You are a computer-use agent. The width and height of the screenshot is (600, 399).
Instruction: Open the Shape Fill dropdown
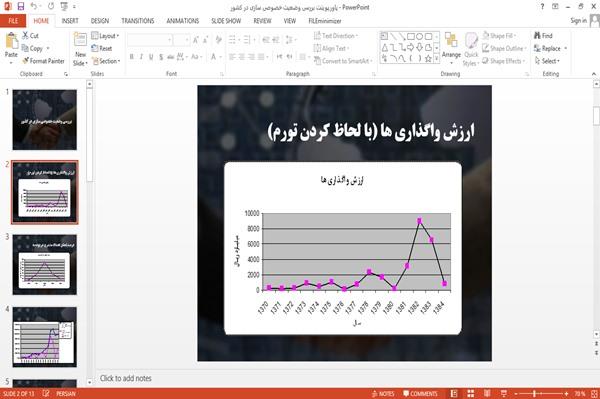[499, 36]
